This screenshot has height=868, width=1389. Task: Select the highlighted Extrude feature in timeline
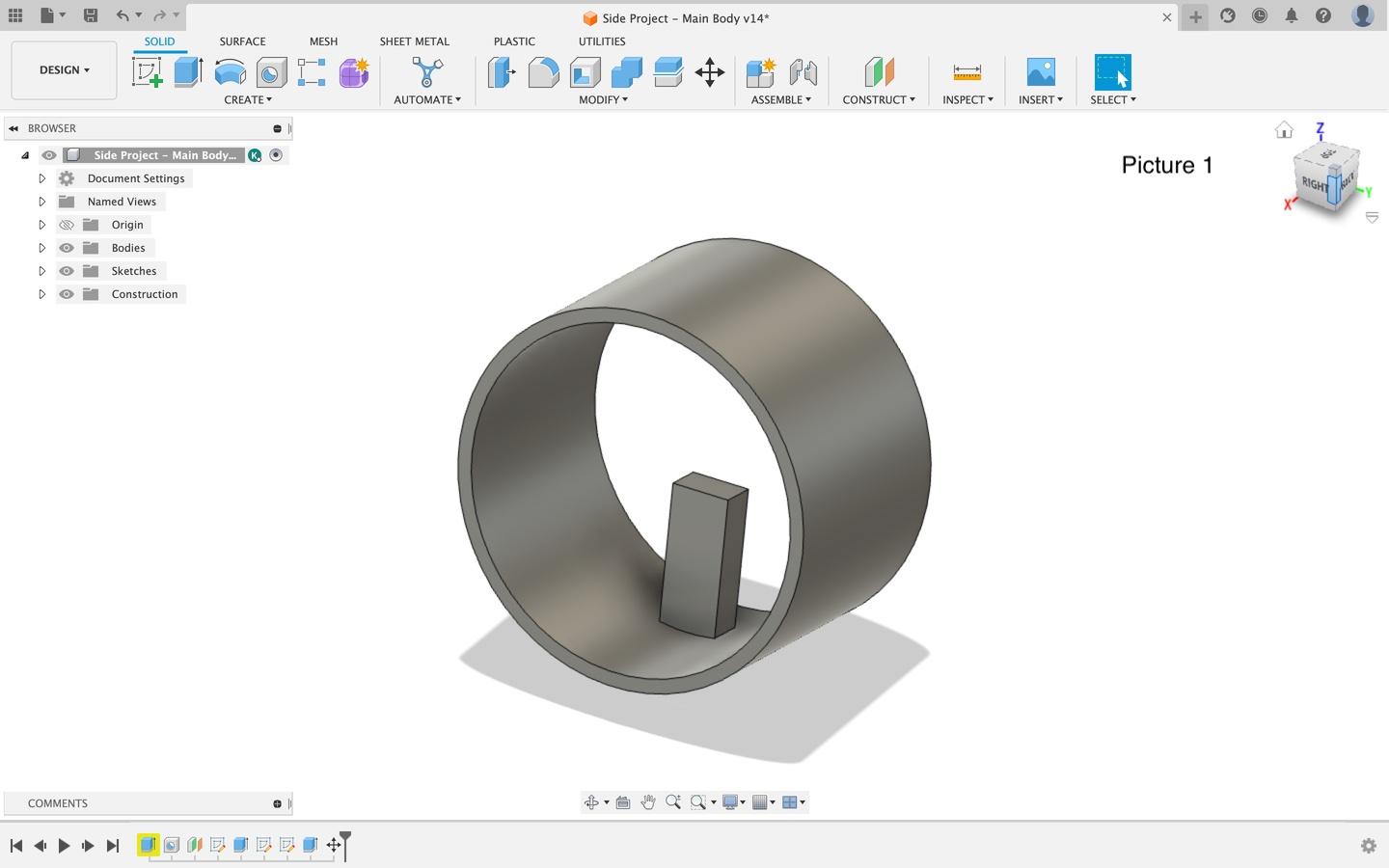148,845
